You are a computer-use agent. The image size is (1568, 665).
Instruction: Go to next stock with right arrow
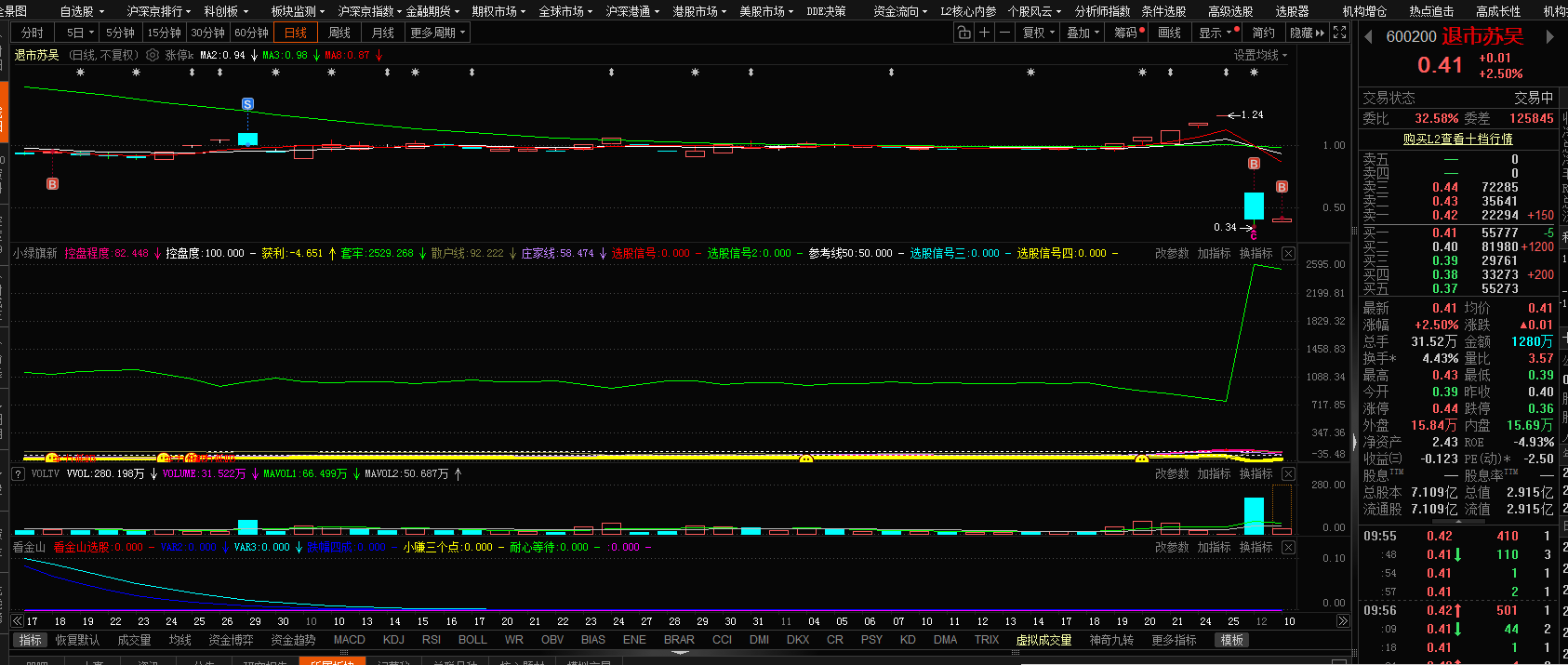[1549, 37]
